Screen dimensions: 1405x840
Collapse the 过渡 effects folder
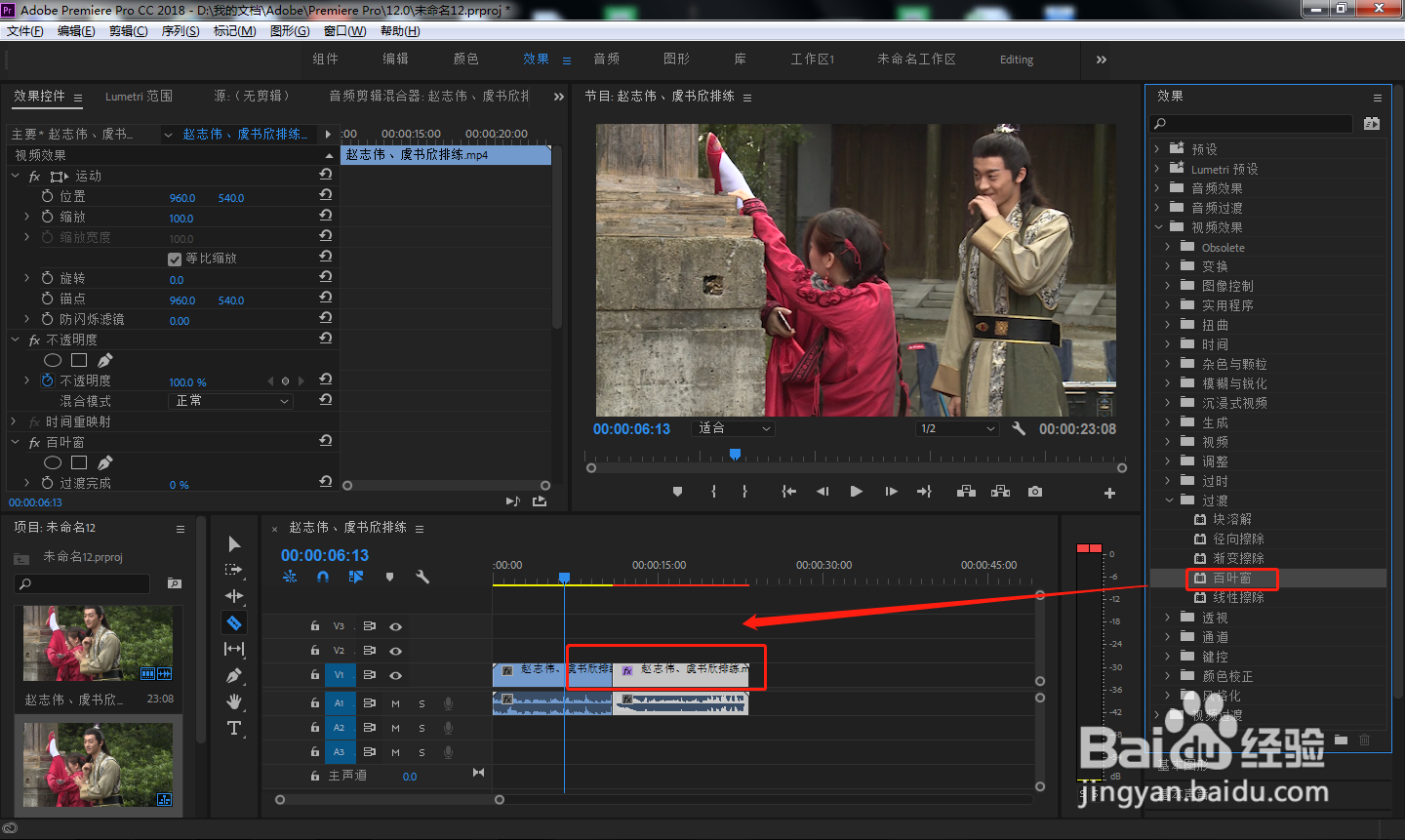(x=1169, y=500)
